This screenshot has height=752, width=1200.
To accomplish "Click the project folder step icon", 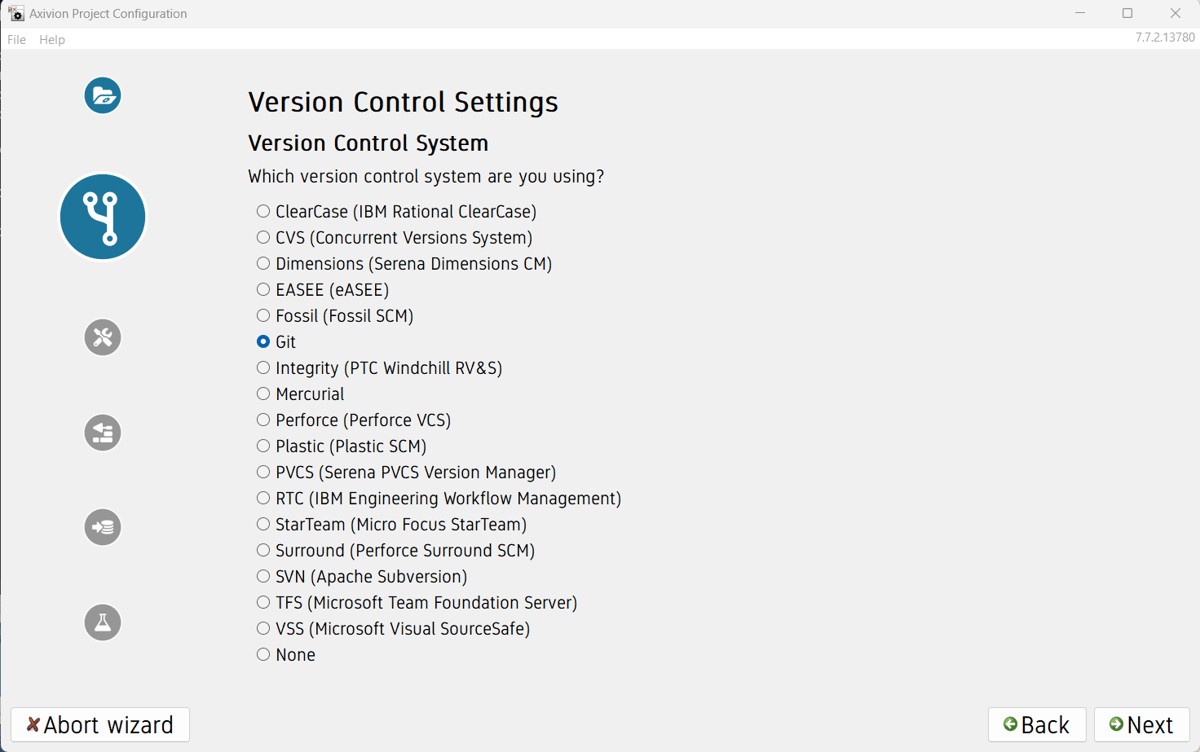I will click(103, 96).
